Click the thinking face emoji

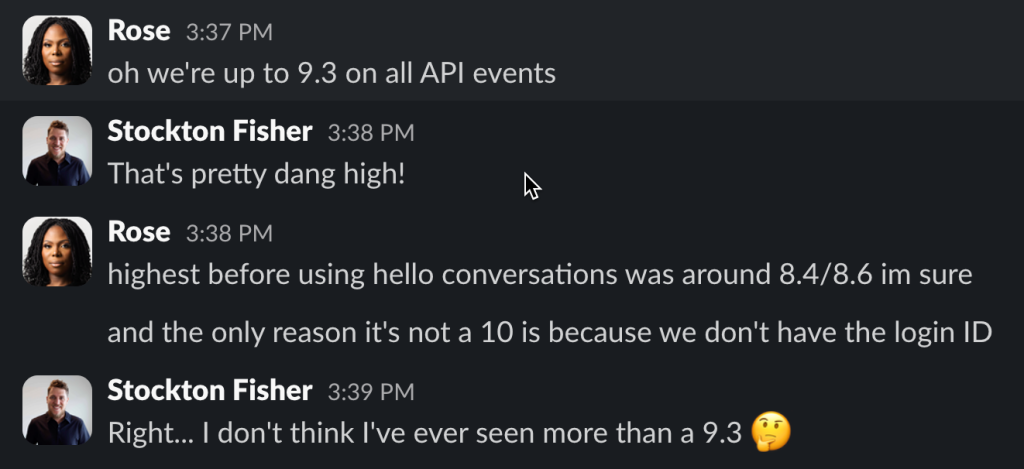771,432
